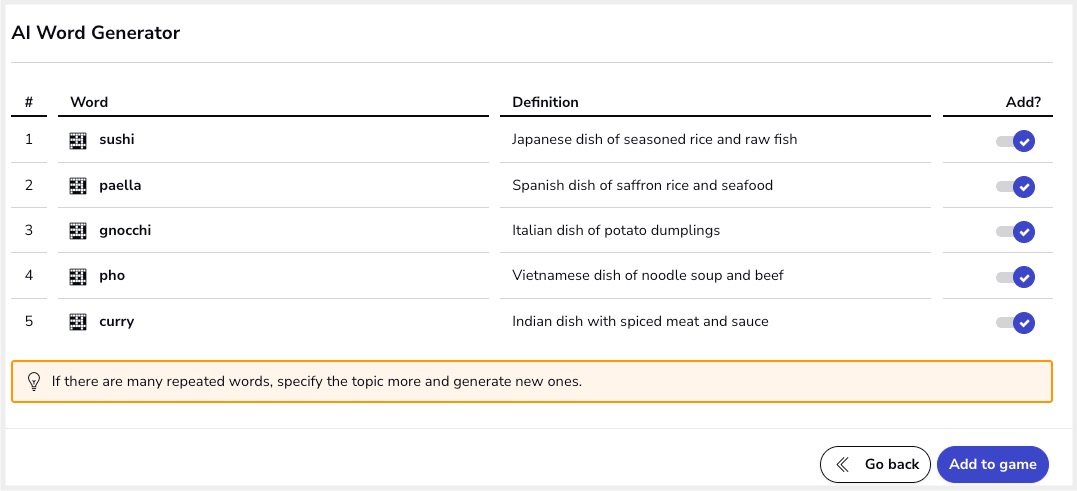Click the curry definition cell
The width and height of the screenshot is (1077, 491).
(640, 322)
